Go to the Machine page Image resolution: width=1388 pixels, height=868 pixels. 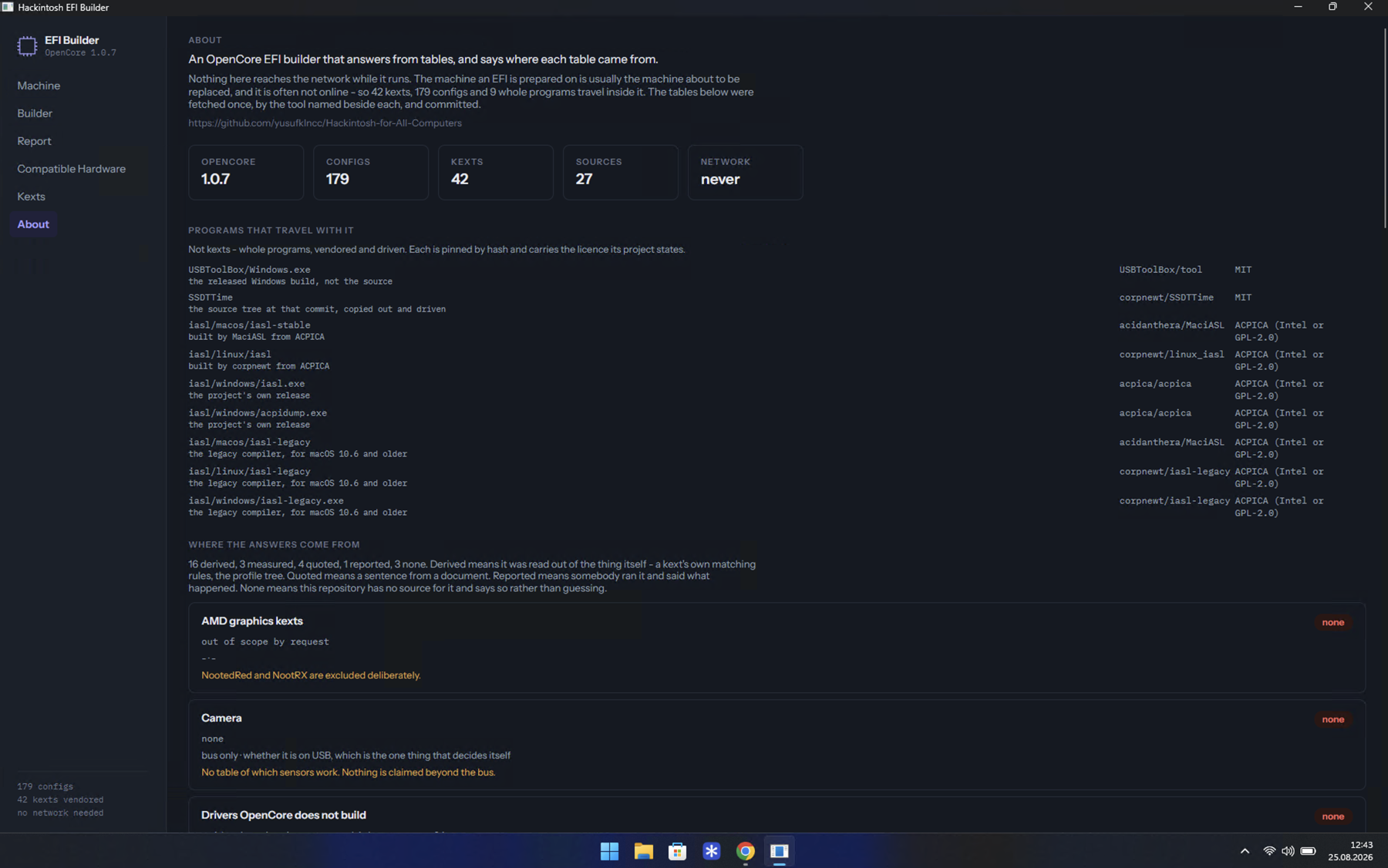(x=39, y=86)
